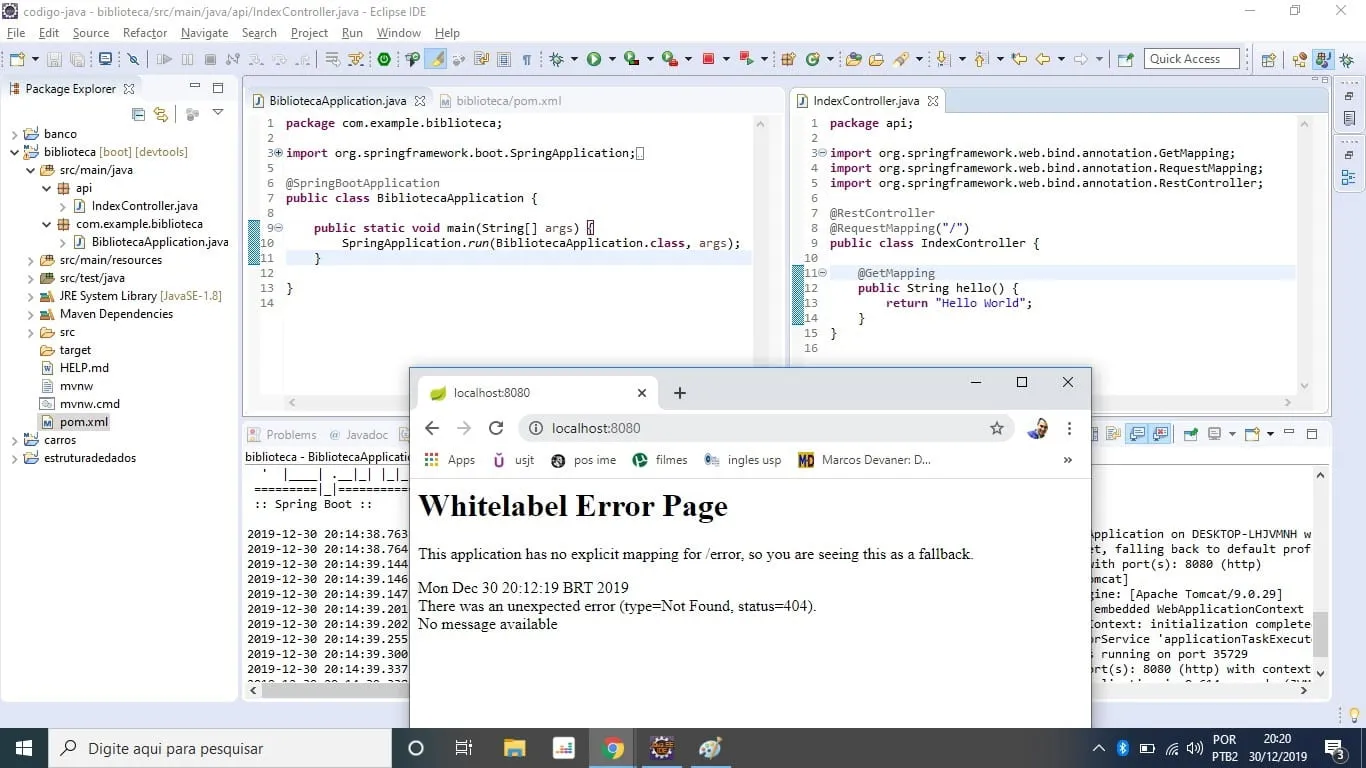Click the Spring Boot Dashboard green power icon
This screenshot has width=1366, height=768.
384,59
